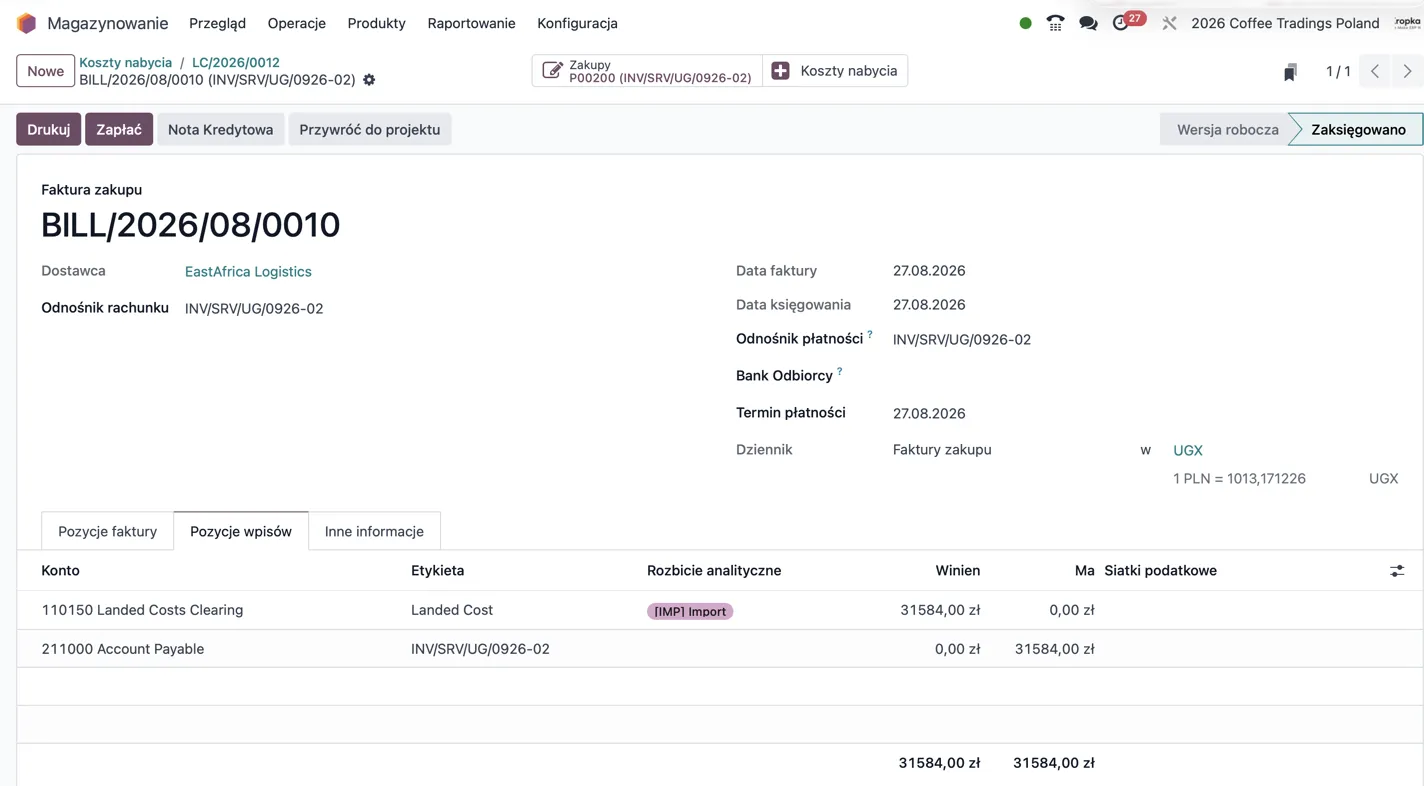Click the user avatar in the top corner

tap(1408, 23)
